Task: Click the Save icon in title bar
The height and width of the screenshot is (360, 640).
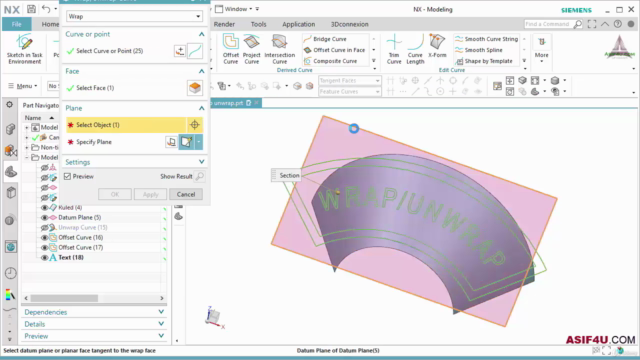Action: [31, 9]
